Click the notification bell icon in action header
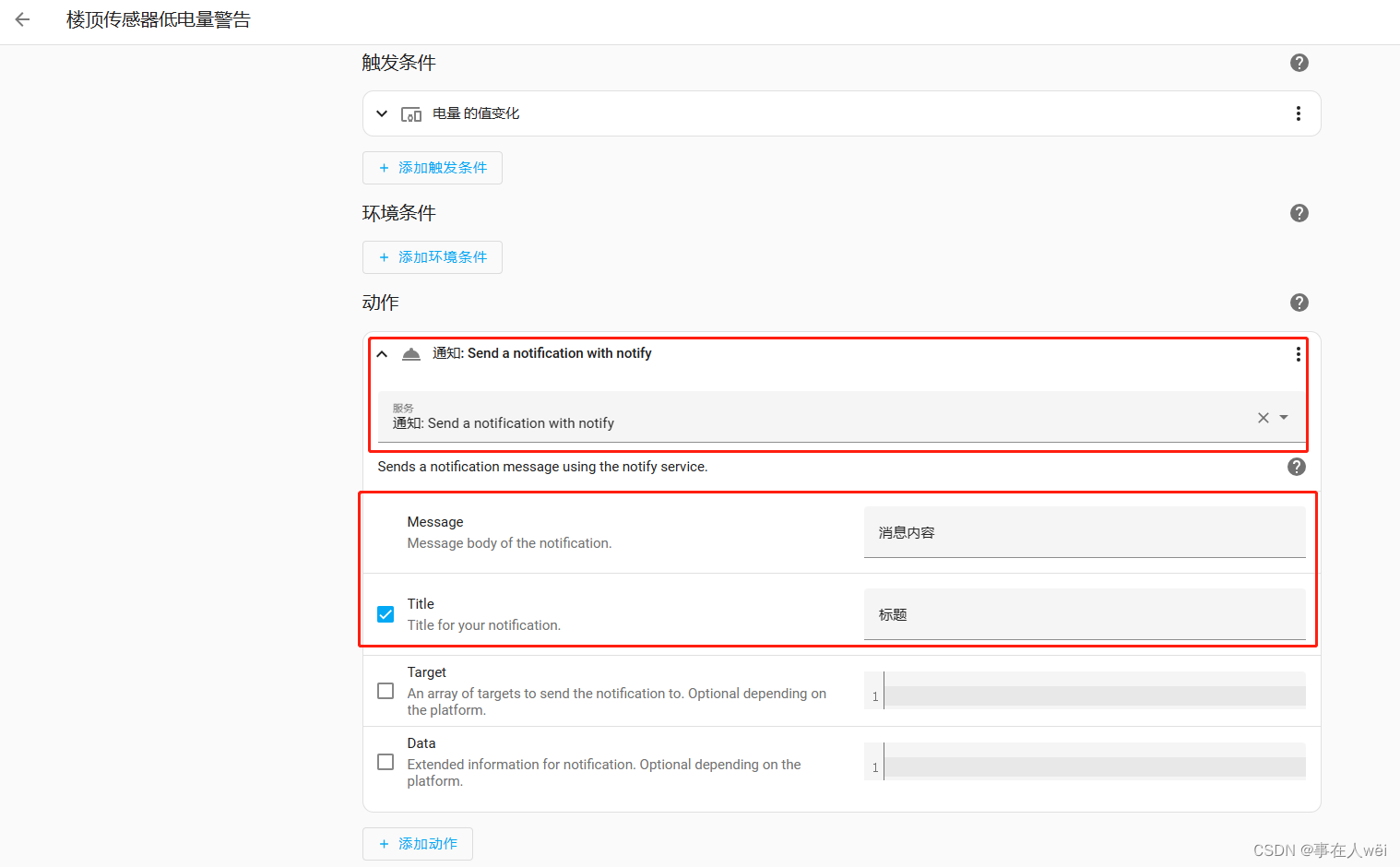Image resolution: width=1400 pixels, height=867 pixels. pos(411,354)
